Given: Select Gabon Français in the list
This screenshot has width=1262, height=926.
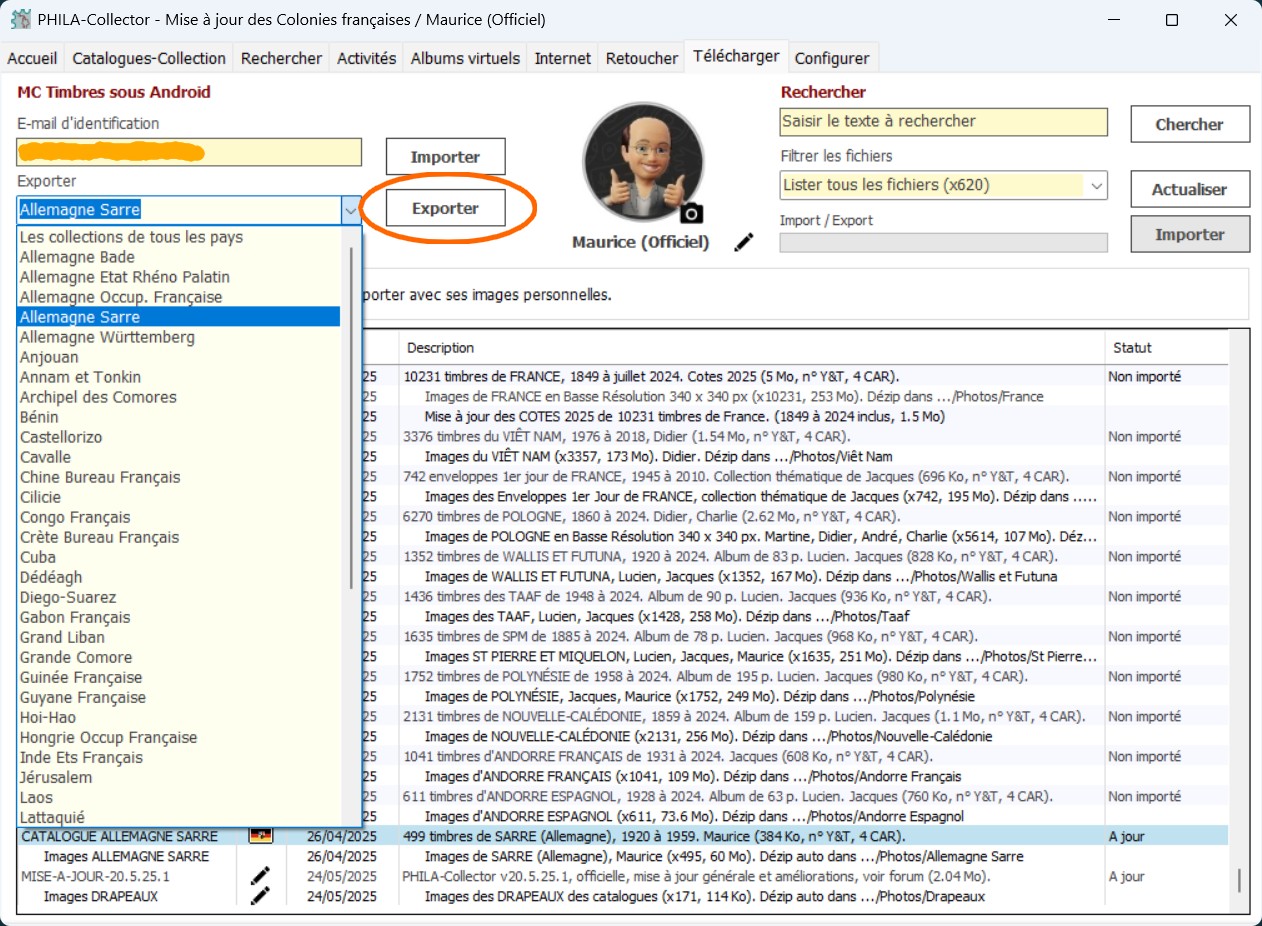Looking at the screenshot, I should point(180,617).
